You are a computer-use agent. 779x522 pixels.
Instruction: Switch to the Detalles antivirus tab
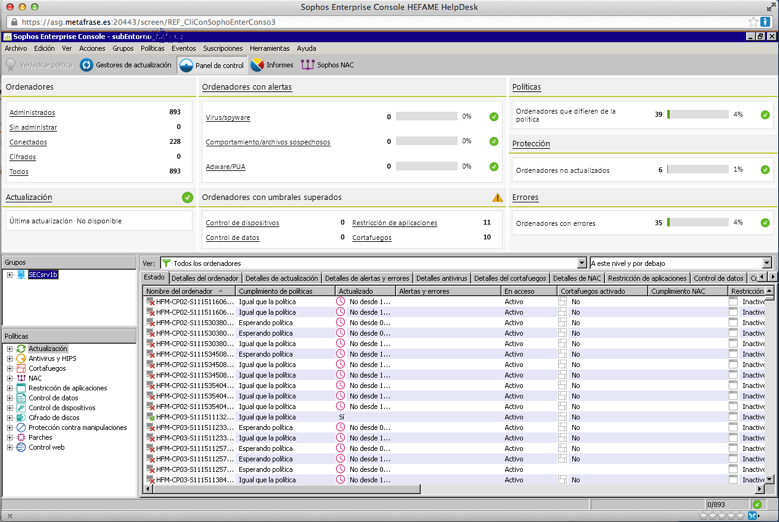click(x=441, y=278)
